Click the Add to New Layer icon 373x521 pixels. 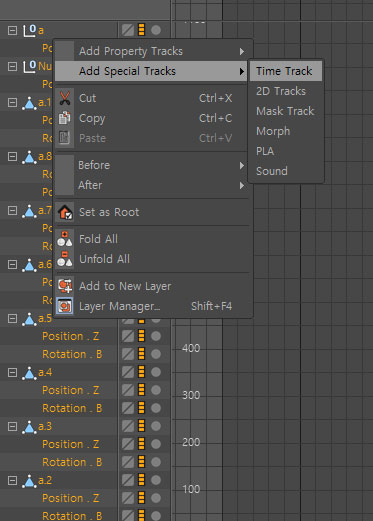pyautogui.click(x=65, y=286)
